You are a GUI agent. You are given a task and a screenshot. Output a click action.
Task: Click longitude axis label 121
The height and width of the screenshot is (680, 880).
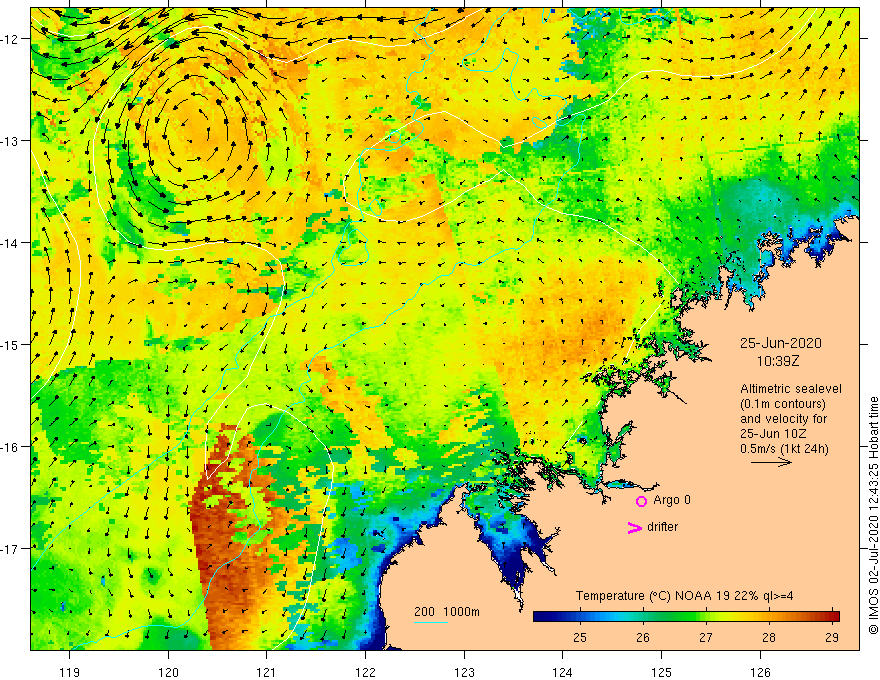click(267, 672)
